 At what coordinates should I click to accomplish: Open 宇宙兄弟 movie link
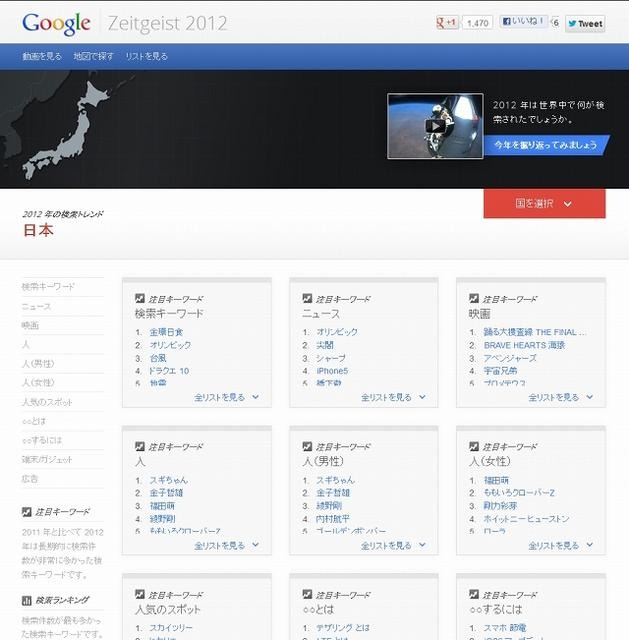[500, 371]
